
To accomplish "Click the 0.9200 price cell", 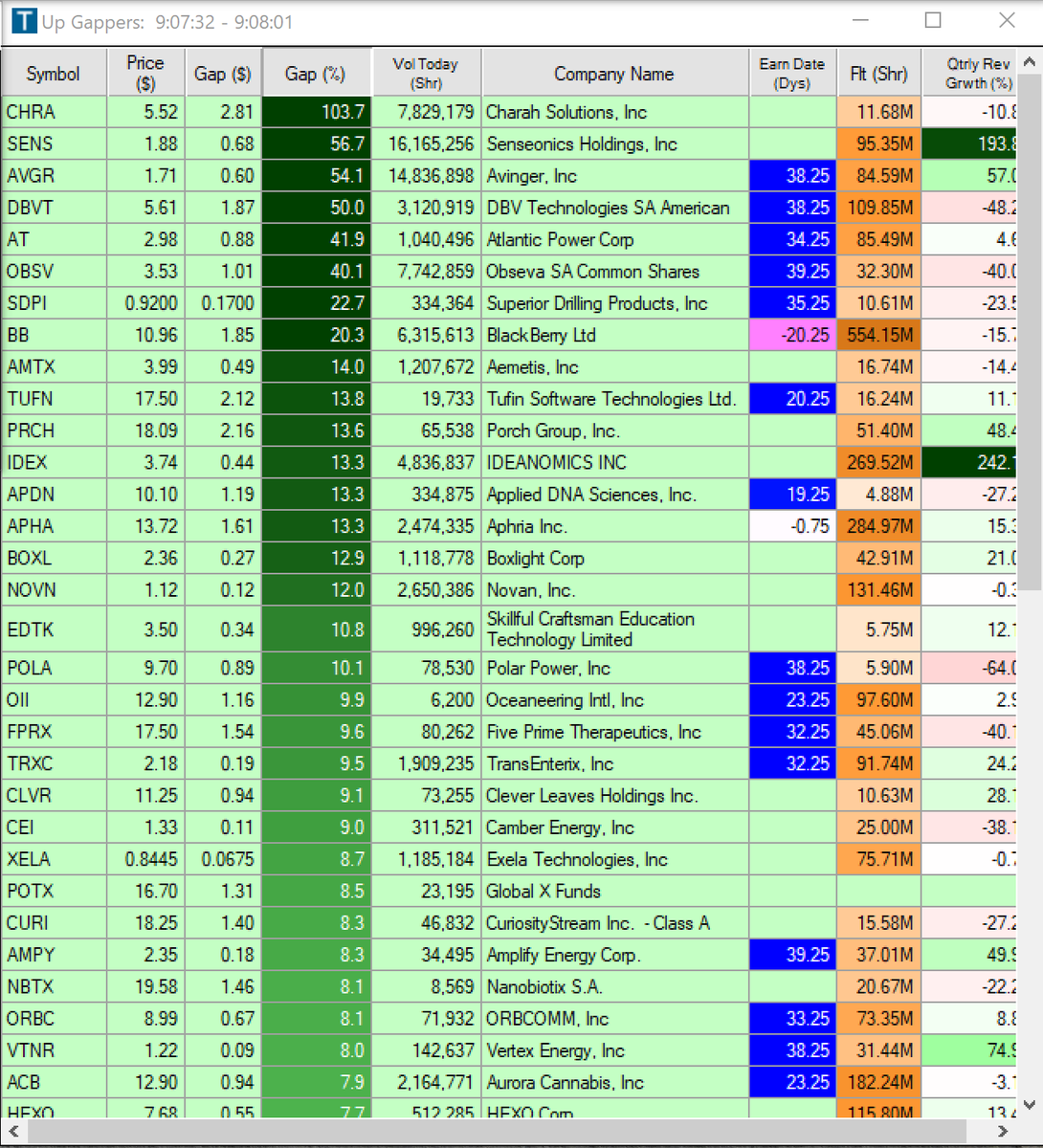I will [145, 303].
